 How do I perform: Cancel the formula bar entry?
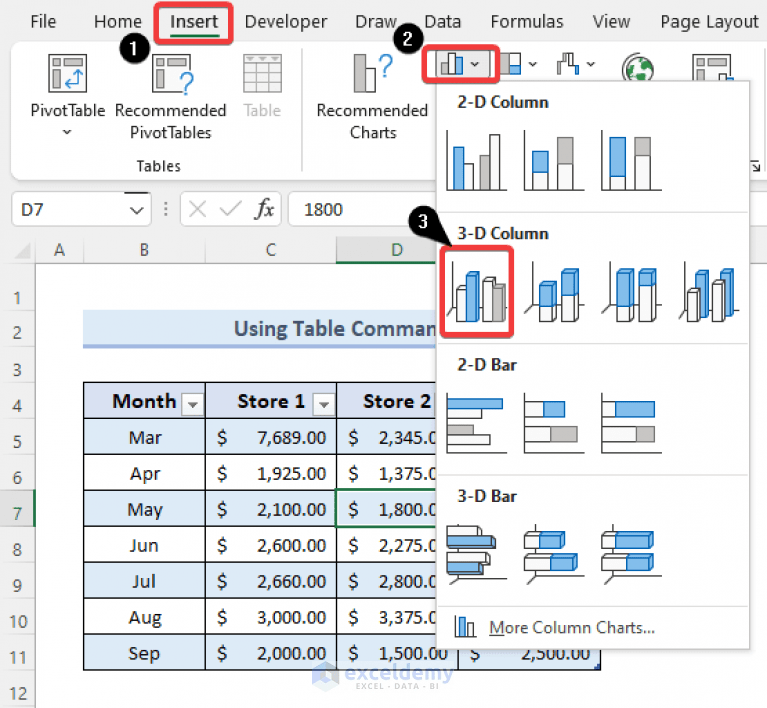[x=197, y=209]
